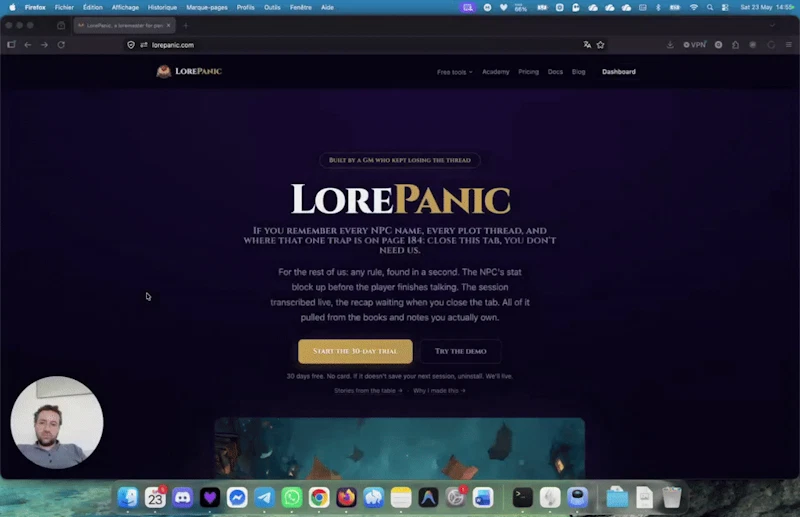
Task: Open the blue folder stack in Dock
Action: click(617, 497)
